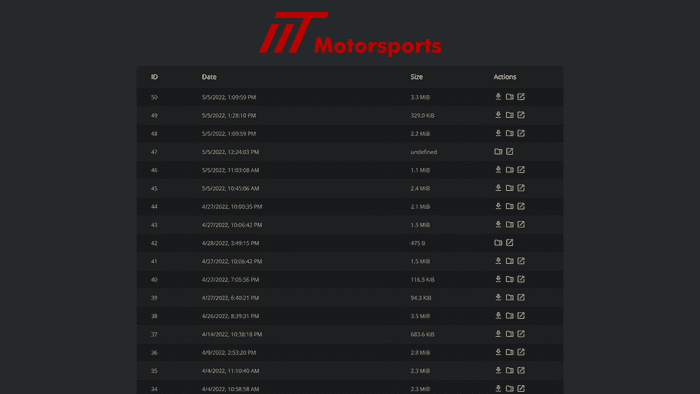Download the log in row 35
The image size is (700, 394).
tap(498, 371)
